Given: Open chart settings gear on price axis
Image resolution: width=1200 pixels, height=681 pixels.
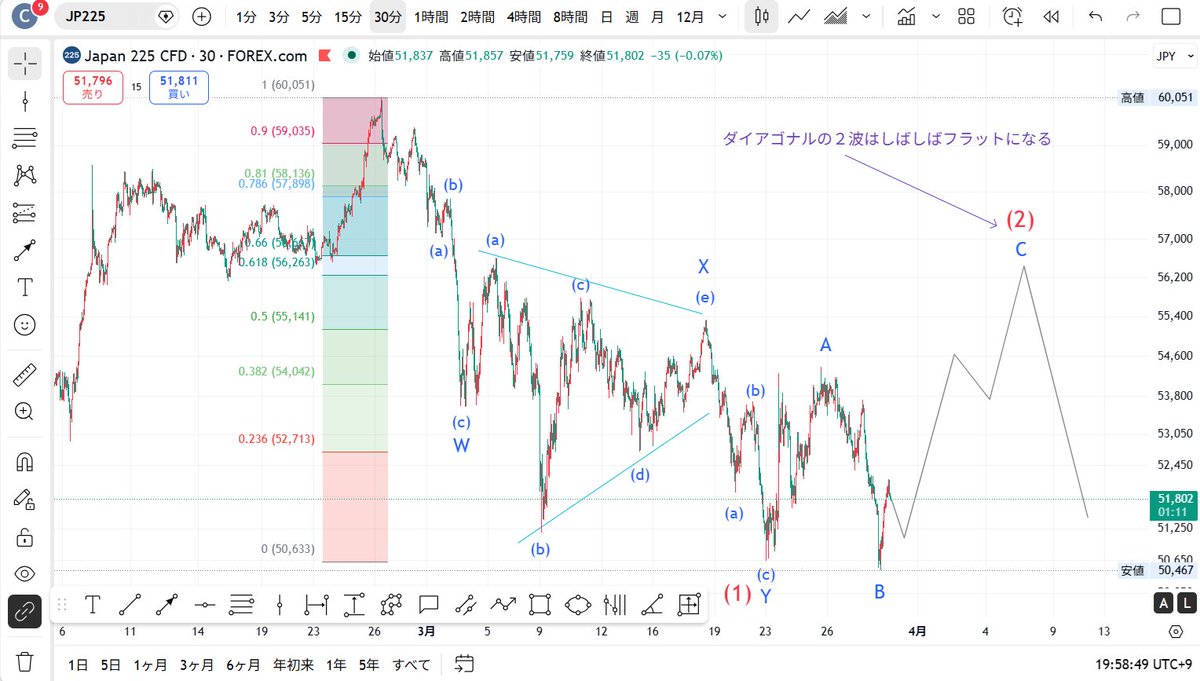Looking at the screenshot, I should point(1175,631).
